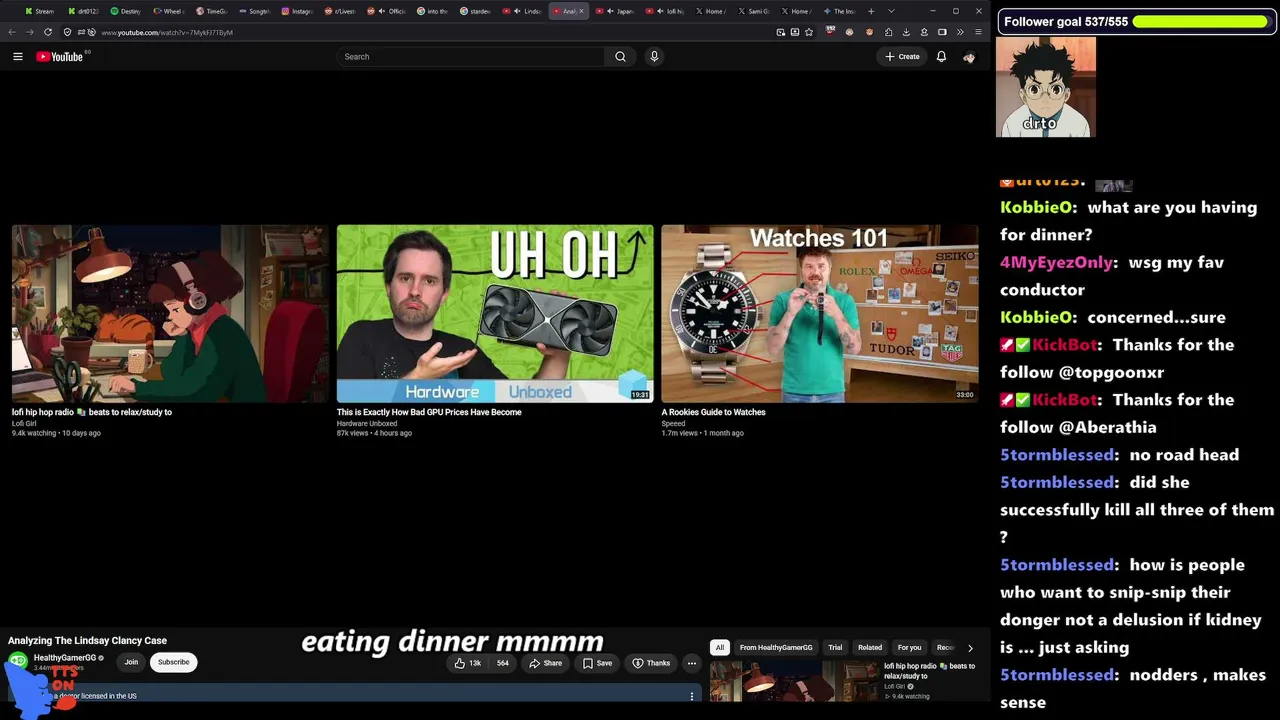Open the sidebar lofi hip hop radio thumbnail
1280x720 pixels.
794,681
